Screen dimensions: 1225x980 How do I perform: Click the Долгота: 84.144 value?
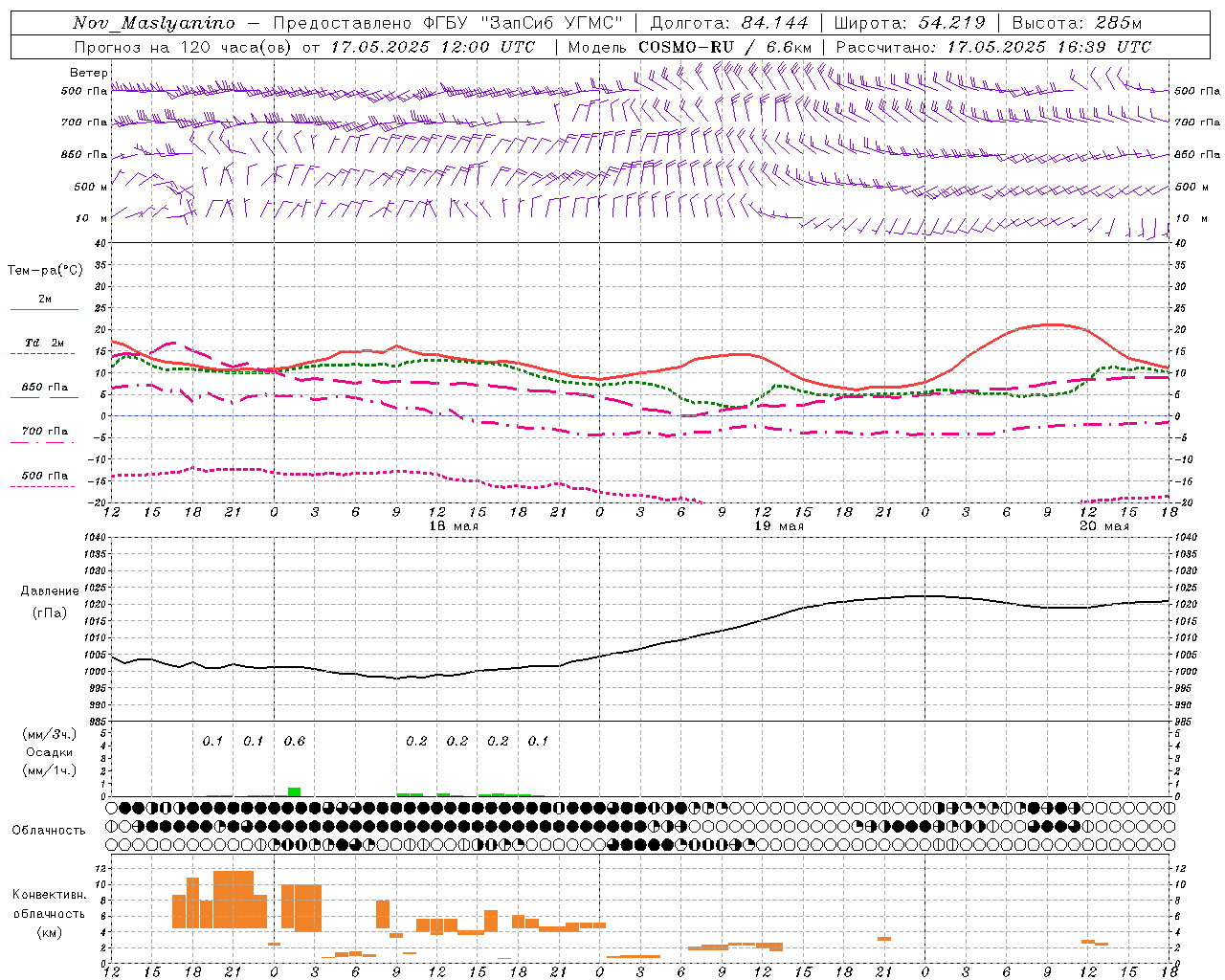(729, 23)
